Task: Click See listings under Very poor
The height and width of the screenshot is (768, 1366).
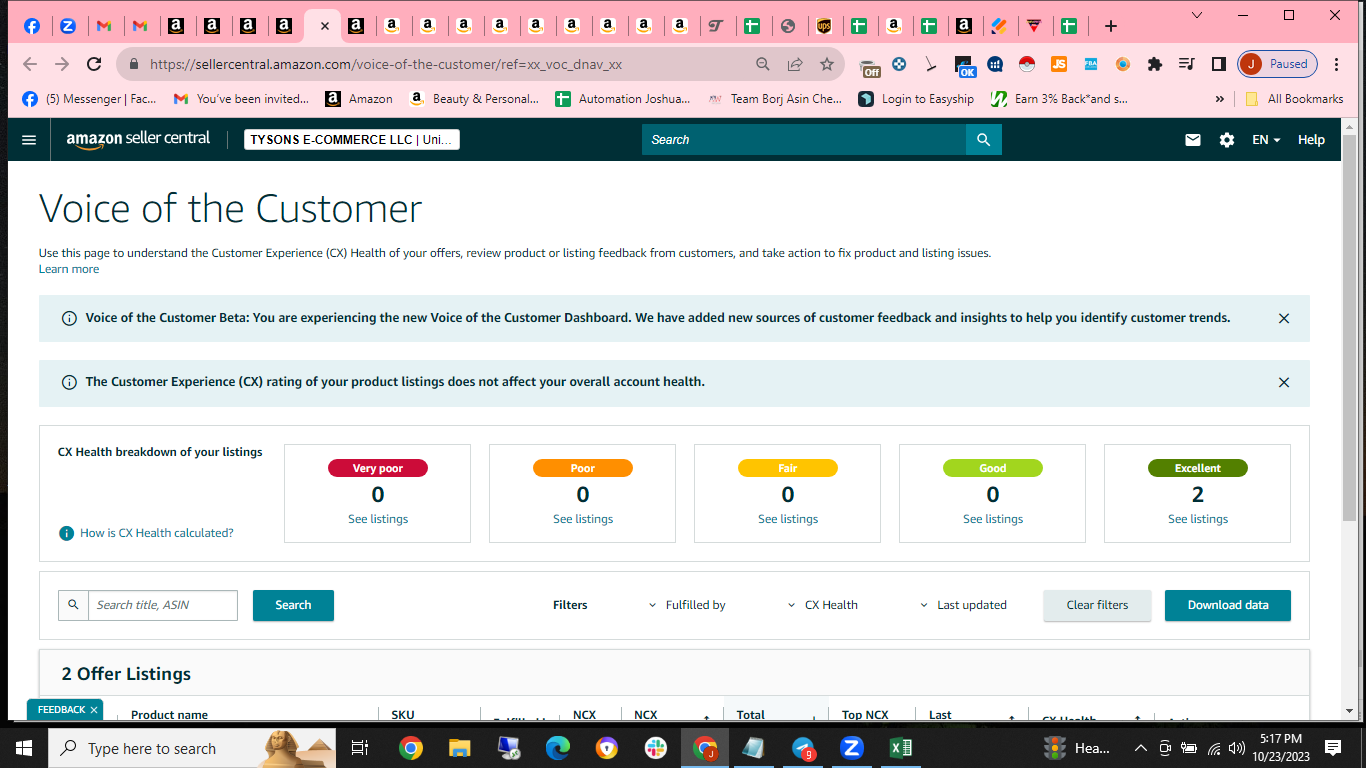Action: [378, 519]
